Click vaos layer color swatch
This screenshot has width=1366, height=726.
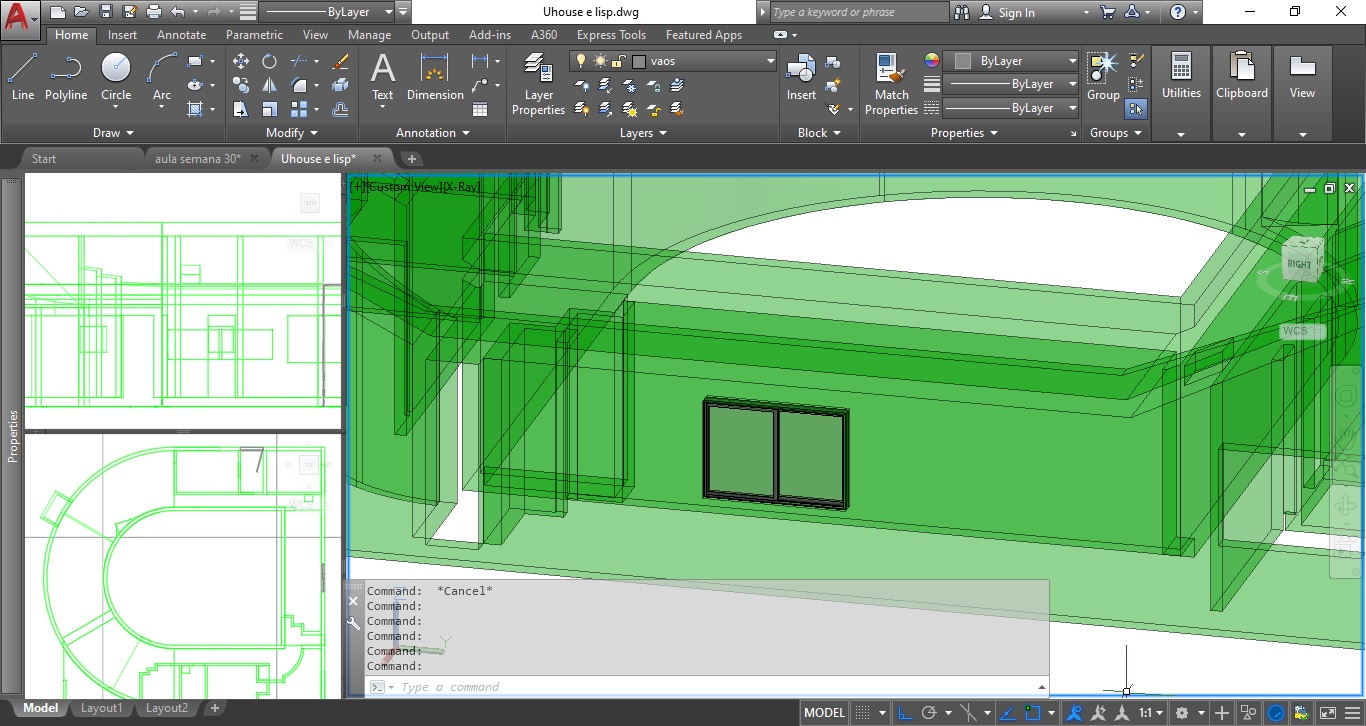point(639,61)
